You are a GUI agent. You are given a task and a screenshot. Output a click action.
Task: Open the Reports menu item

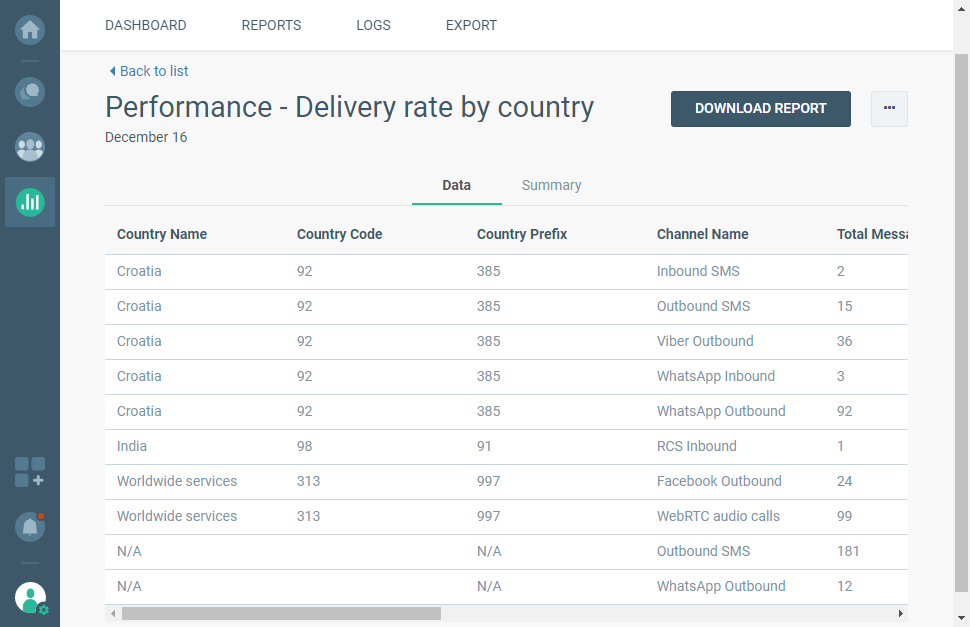(271, 25)
